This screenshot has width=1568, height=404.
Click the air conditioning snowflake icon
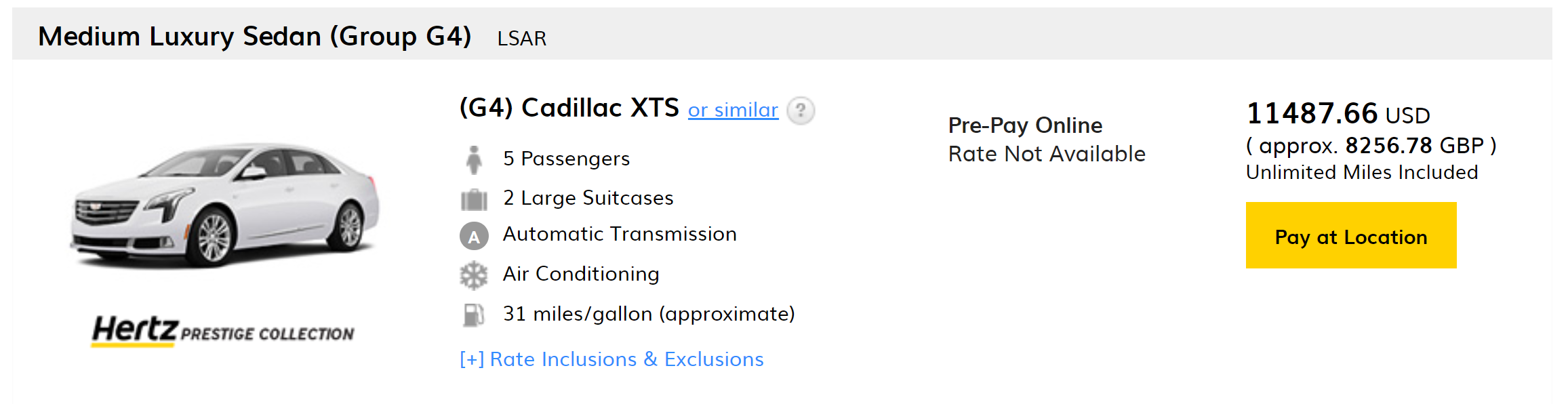[x=474, y=275]
